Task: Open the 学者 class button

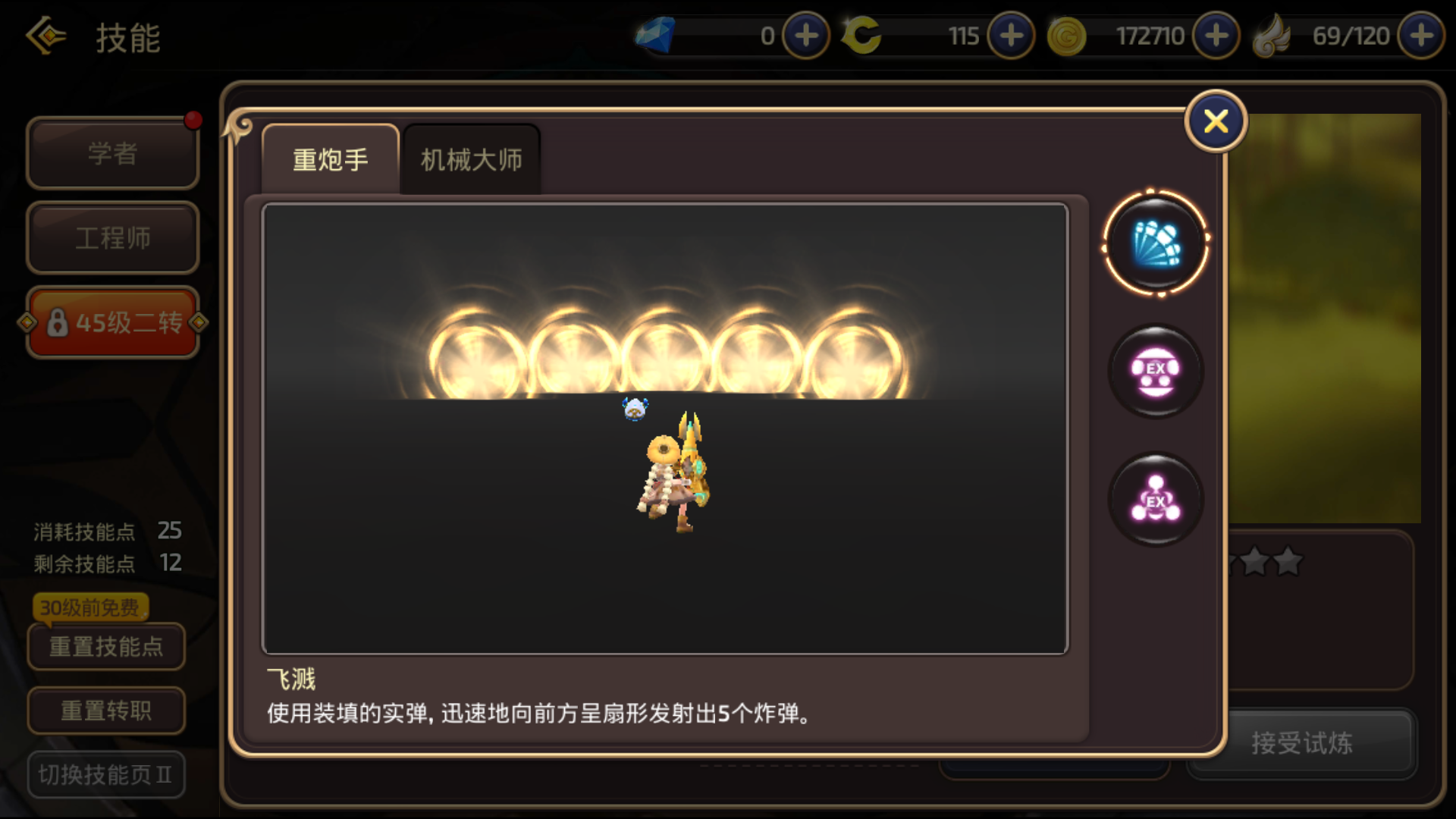Action: pyautogui.click(x=113, y=153)
